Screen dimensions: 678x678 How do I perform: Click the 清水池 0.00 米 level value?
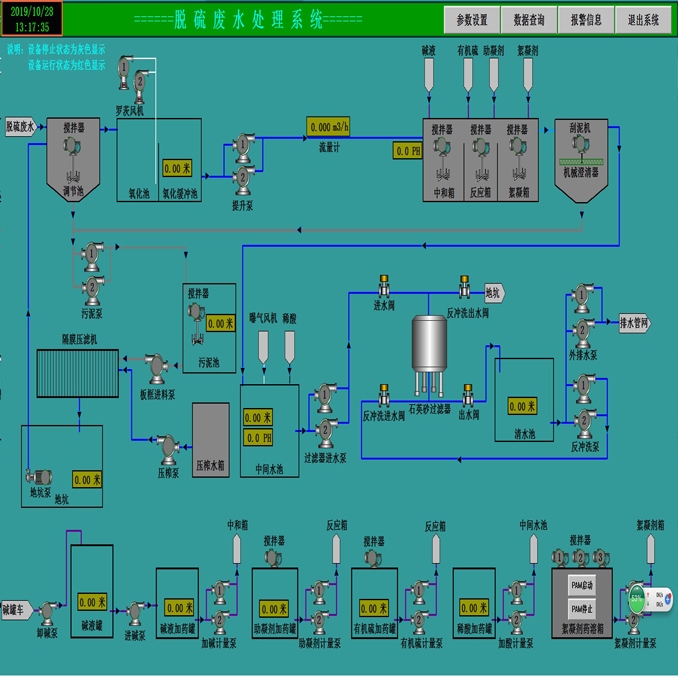[x=522, y=406]
